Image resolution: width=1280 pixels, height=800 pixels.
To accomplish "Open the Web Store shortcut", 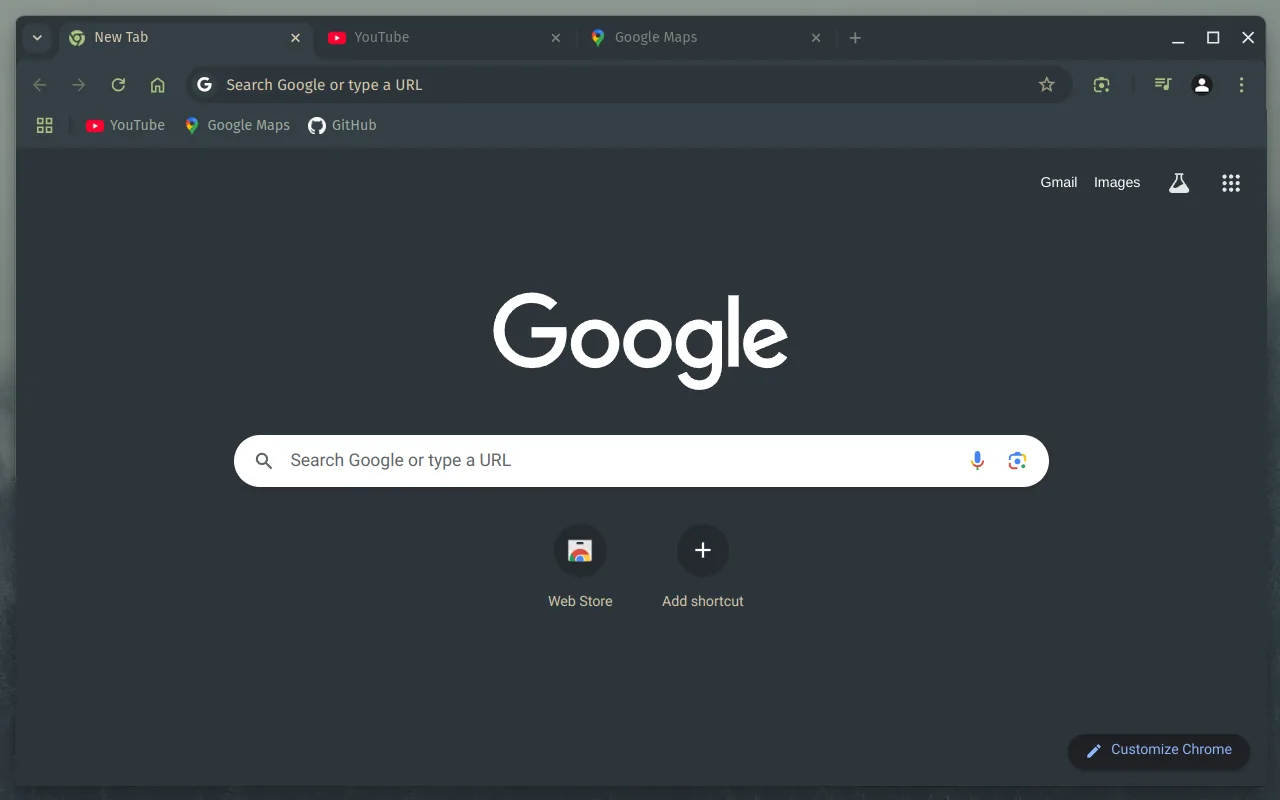I will [x=580, y=566].
